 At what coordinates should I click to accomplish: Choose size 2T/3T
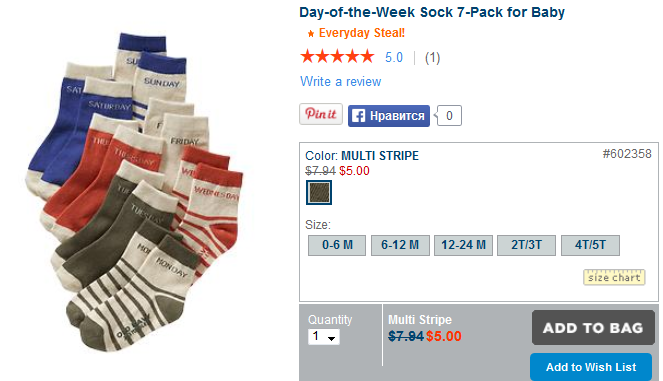pyautogui.click(x=526, y=245)
